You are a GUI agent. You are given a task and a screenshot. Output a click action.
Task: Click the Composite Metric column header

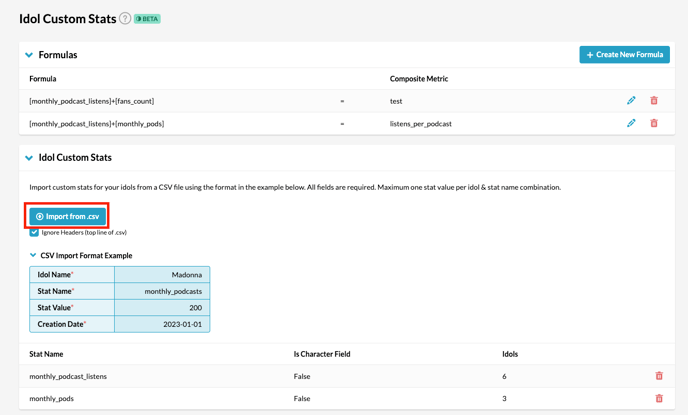pos(419,79)
